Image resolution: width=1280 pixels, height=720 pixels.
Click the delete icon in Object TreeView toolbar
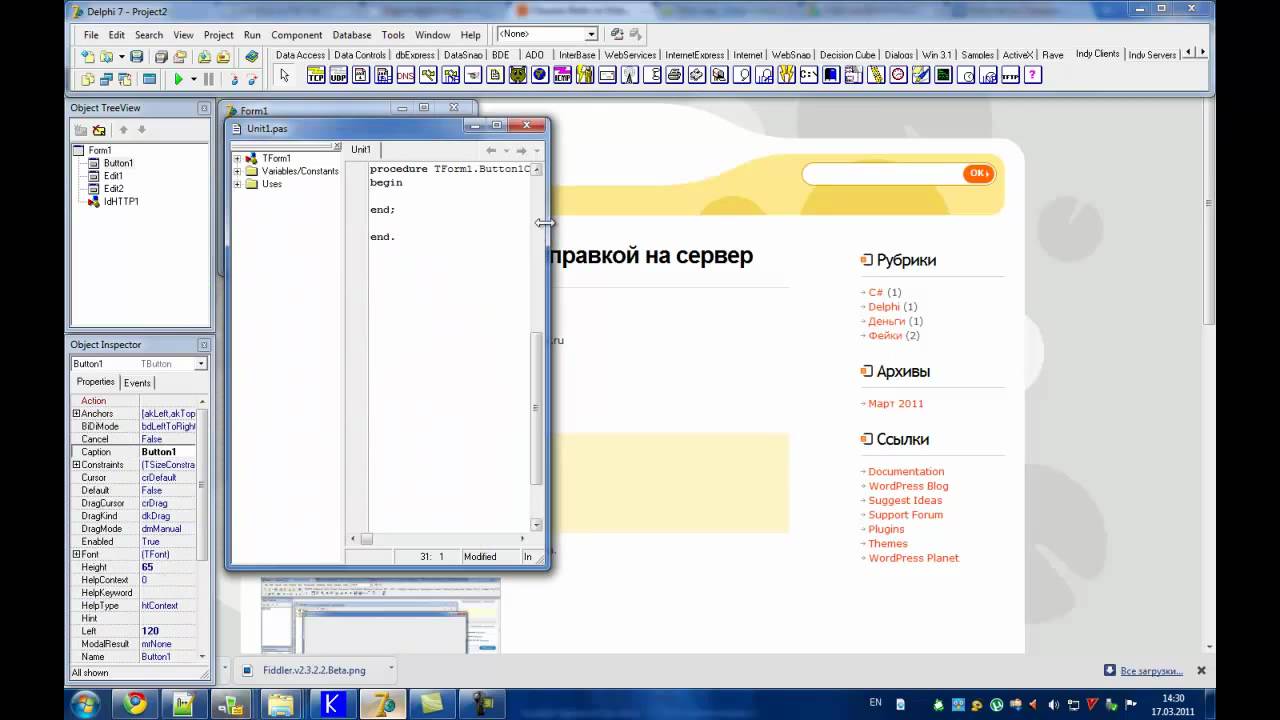click(x=99, y=130)
